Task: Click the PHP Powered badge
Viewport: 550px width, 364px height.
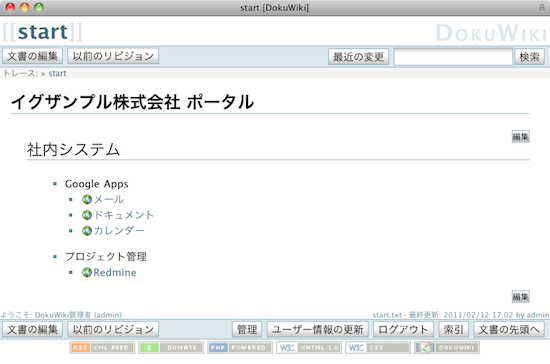Action: [x=240, y=348]
